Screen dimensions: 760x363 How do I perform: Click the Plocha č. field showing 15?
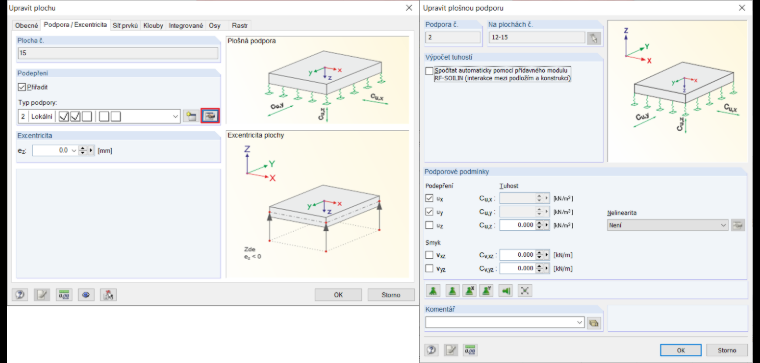pyautogui.click(x=118, y=54)
